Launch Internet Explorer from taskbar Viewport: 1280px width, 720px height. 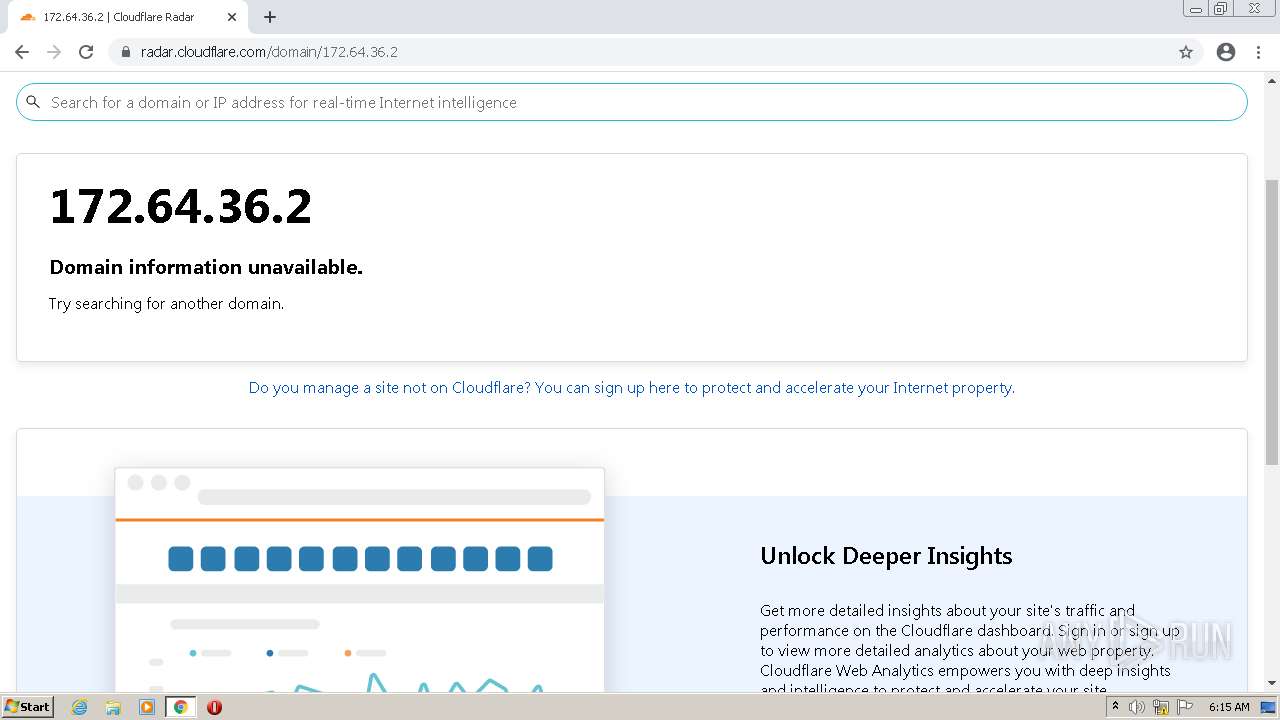coord(80,707)
